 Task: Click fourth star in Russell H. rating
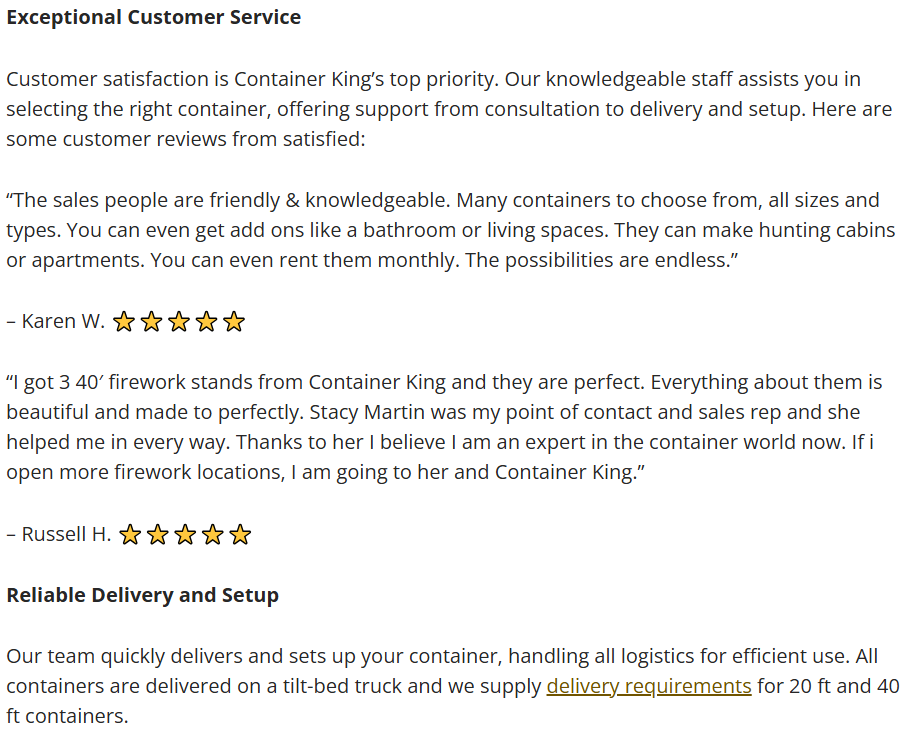(213, 534)
